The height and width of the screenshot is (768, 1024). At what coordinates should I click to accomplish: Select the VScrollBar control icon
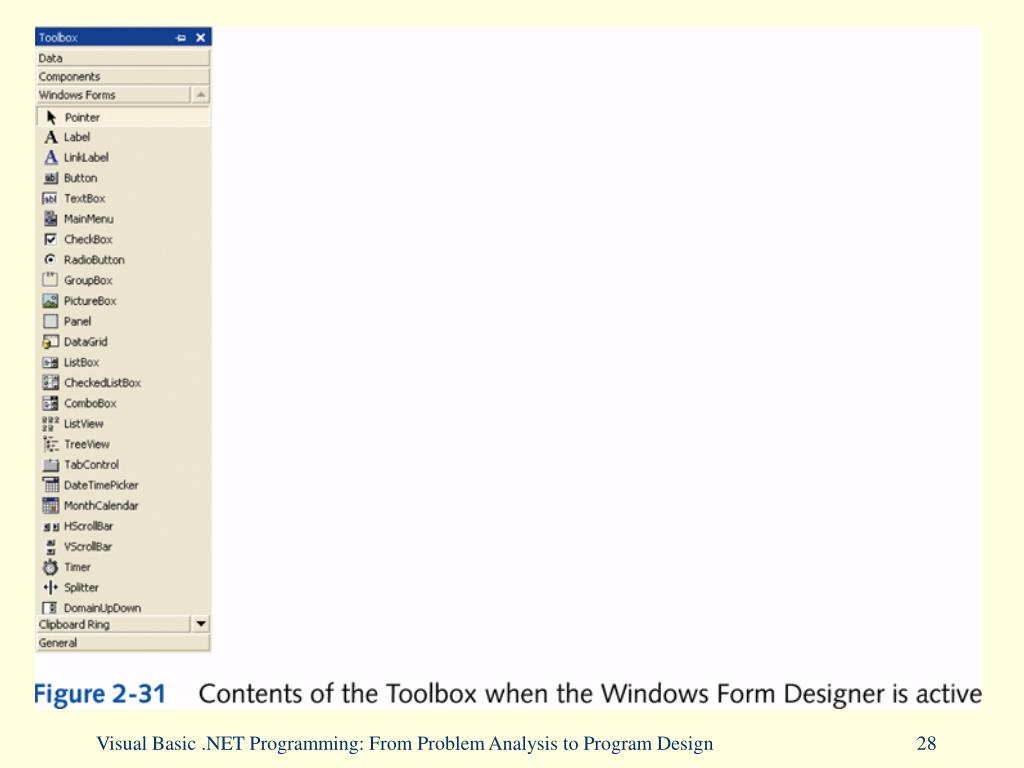click(51, 547)
